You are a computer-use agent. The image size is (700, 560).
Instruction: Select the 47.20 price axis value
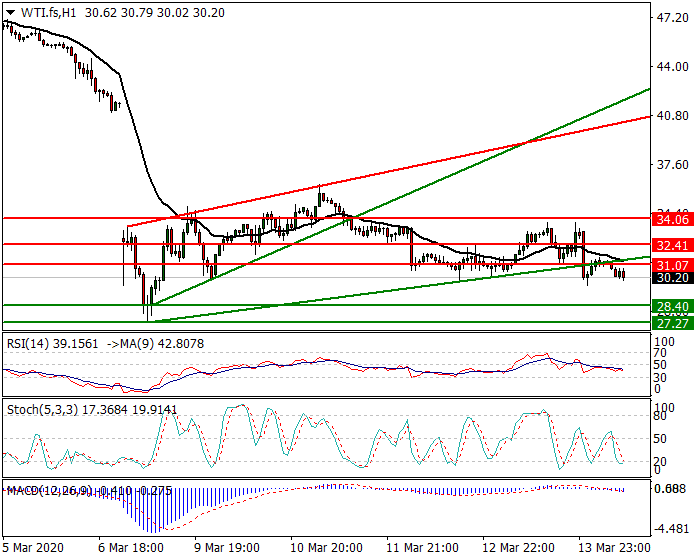coord(672,18)
